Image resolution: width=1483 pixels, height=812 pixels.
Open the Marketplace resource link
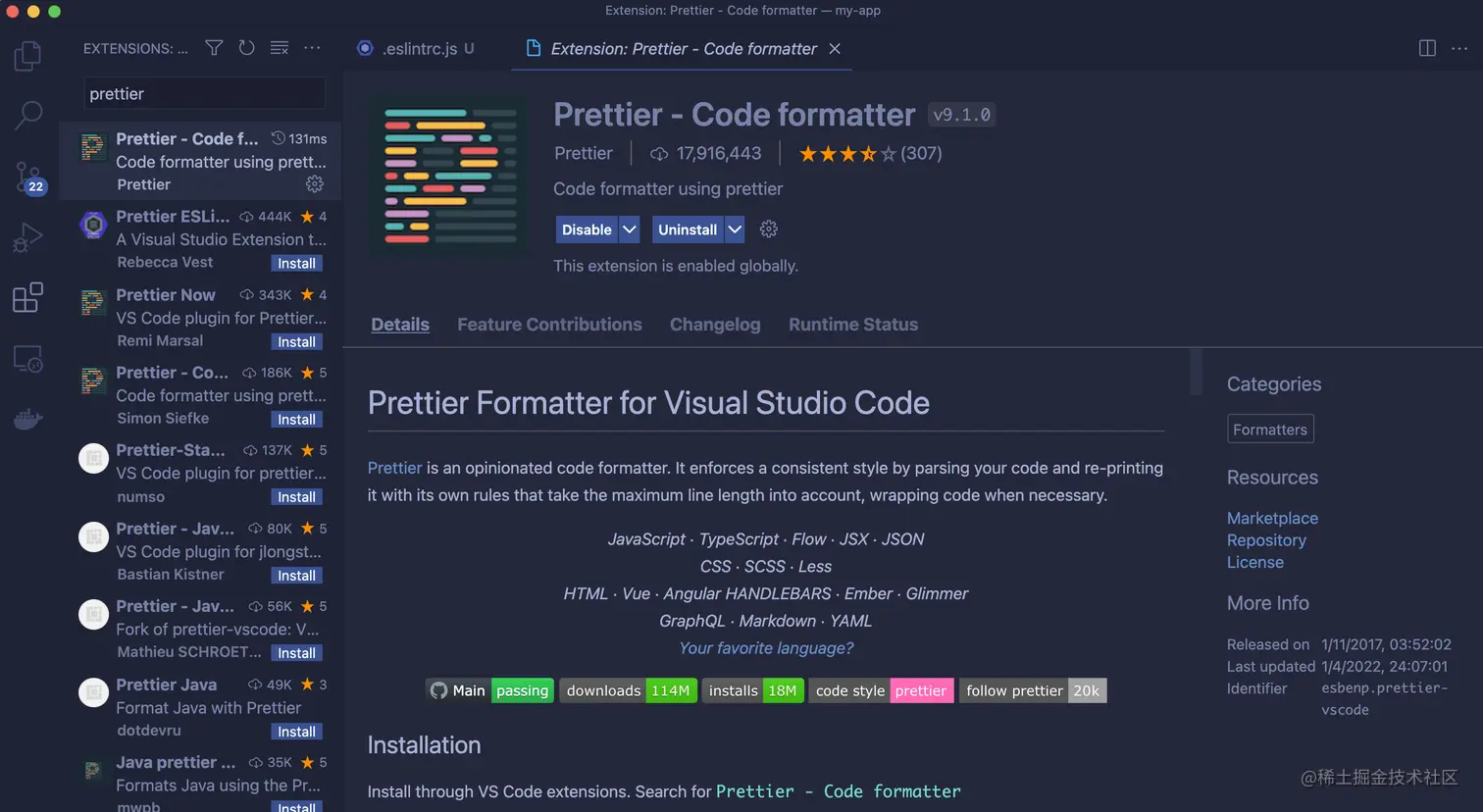[1272, 518]
